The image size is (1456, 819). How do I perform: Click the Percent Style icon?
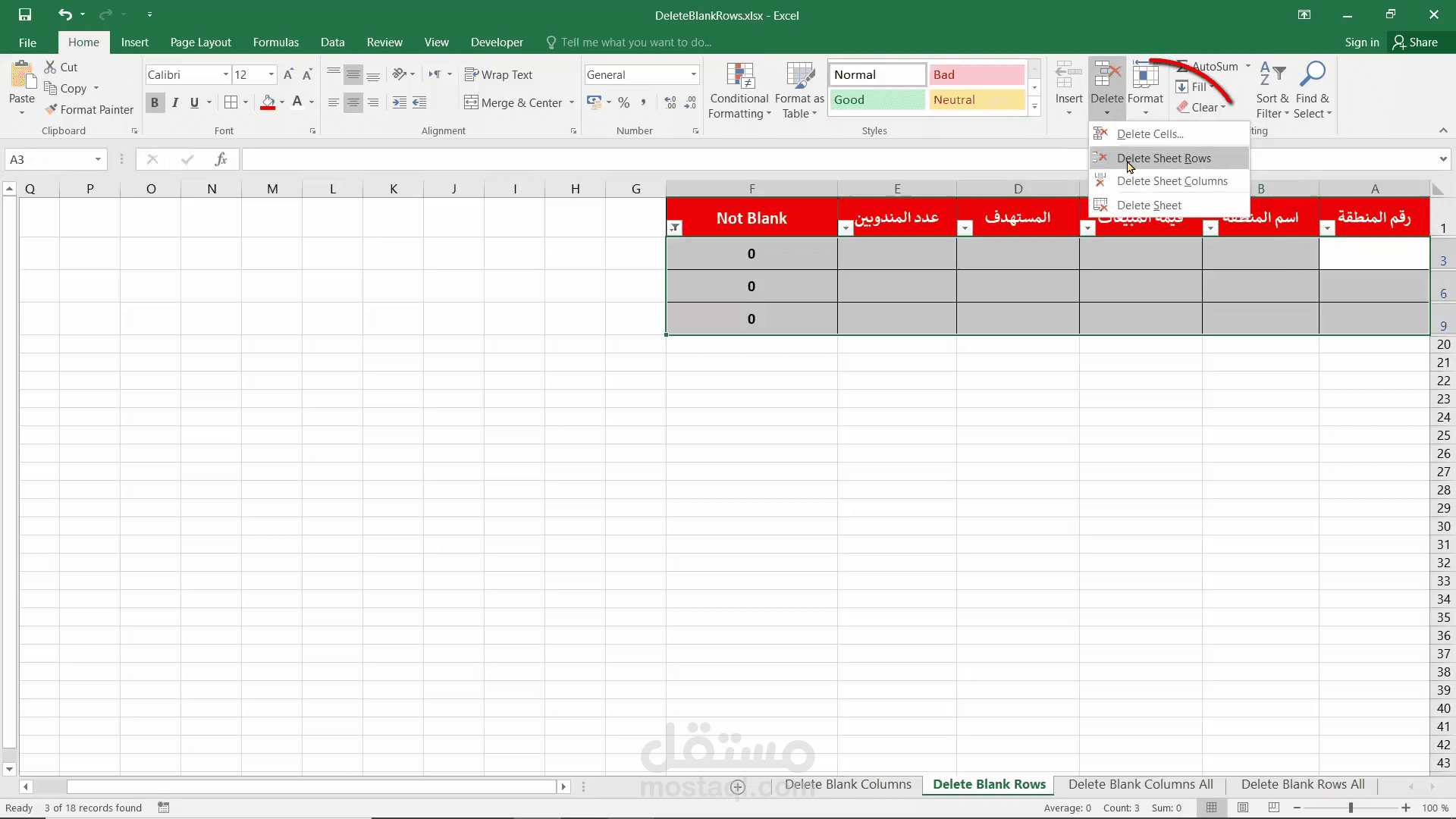[623, 102]
